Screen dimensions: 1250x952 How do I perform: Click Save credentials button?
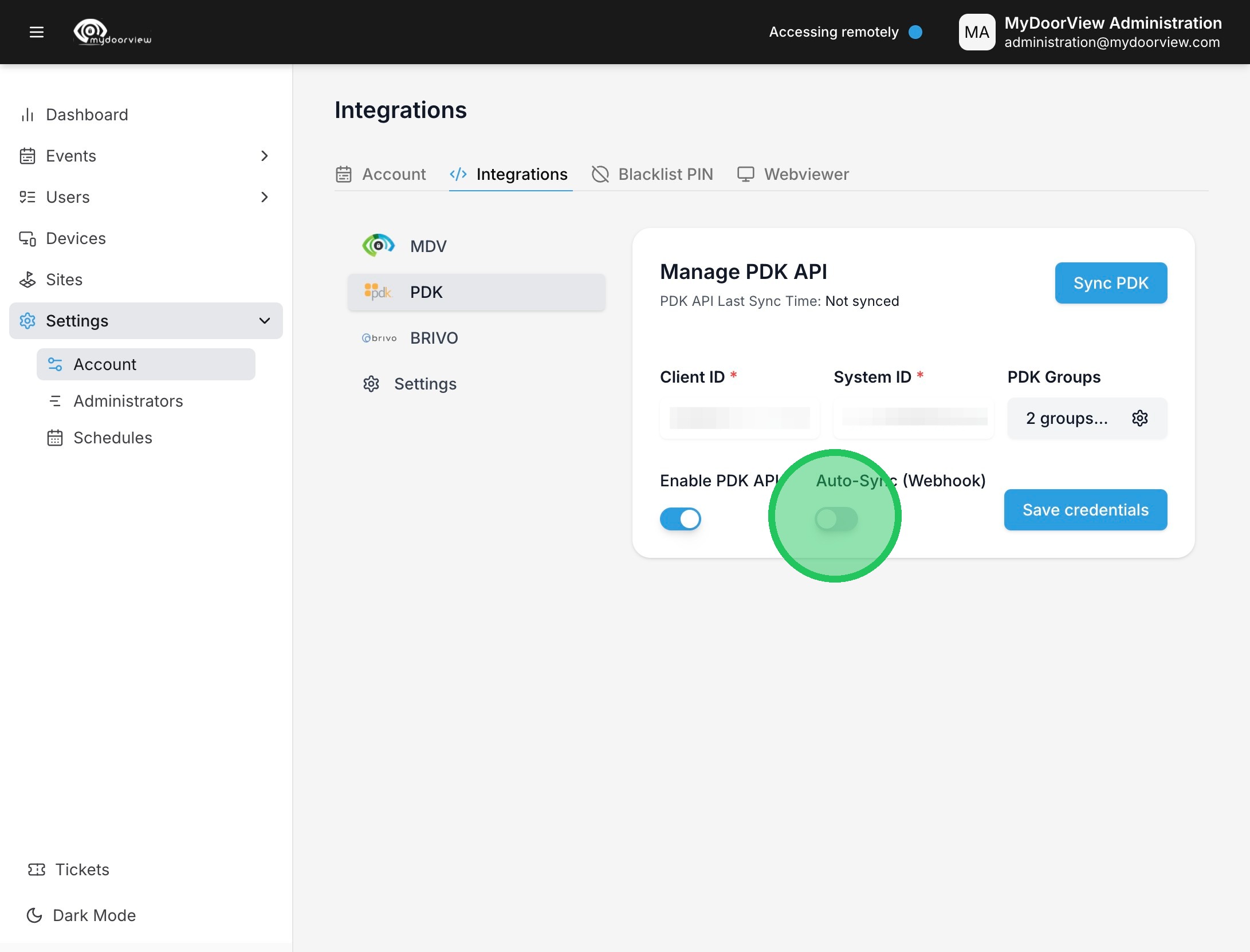[x=1085, y=510]
